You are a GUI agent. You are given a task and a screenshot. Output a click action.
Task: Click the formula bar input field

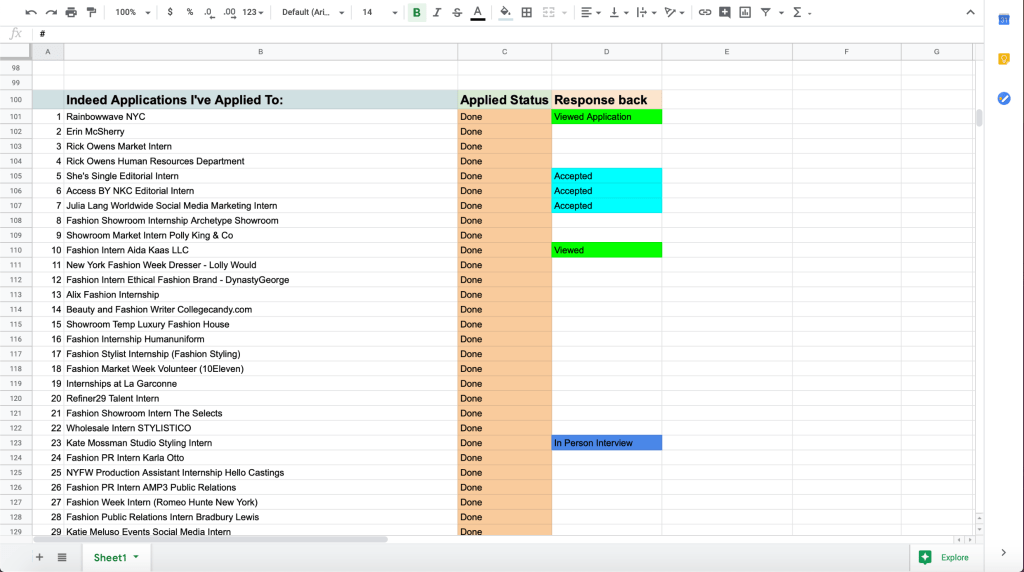(x=500, y=34)
